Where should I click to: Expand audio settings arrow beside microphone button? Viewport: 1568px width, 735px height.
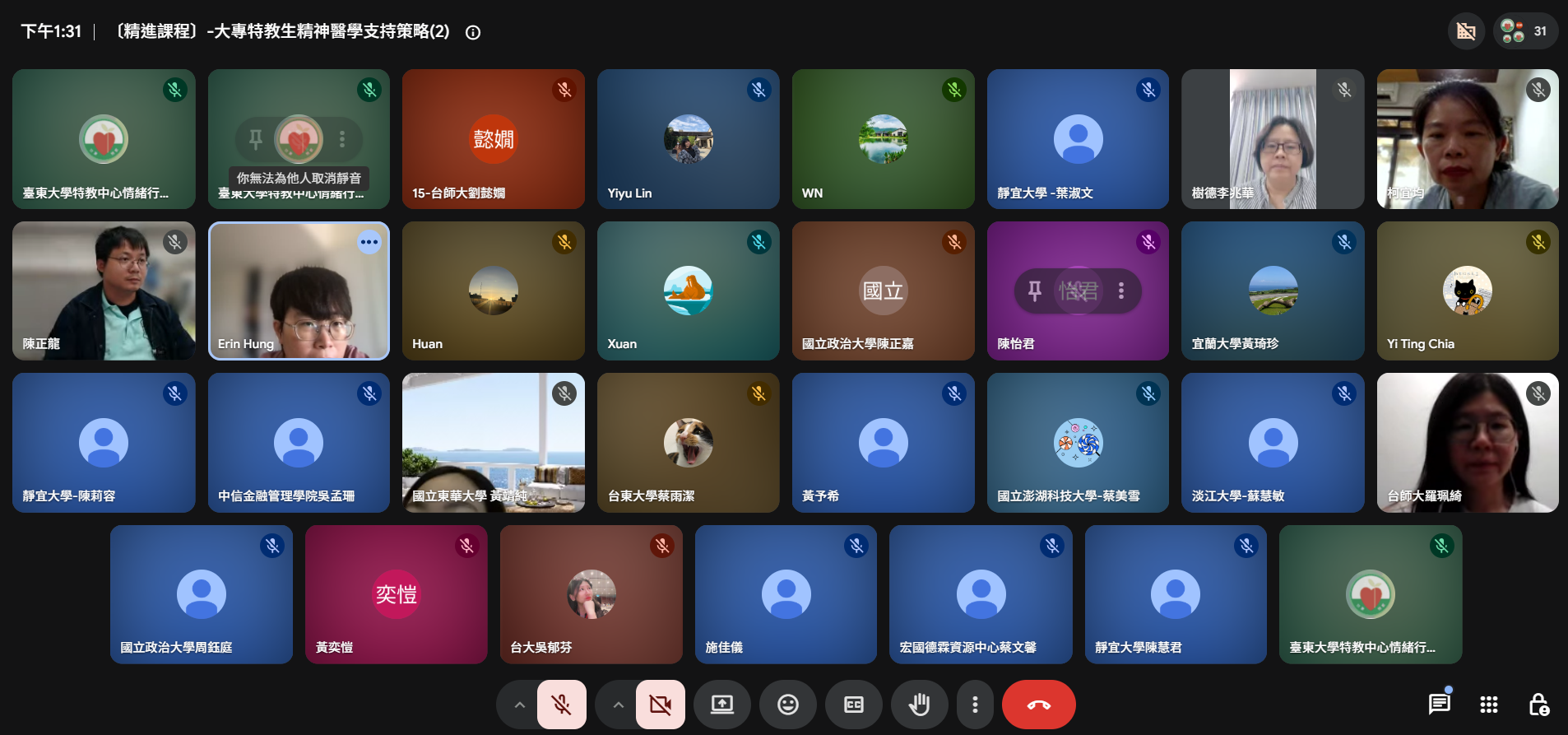coord(519,705)
